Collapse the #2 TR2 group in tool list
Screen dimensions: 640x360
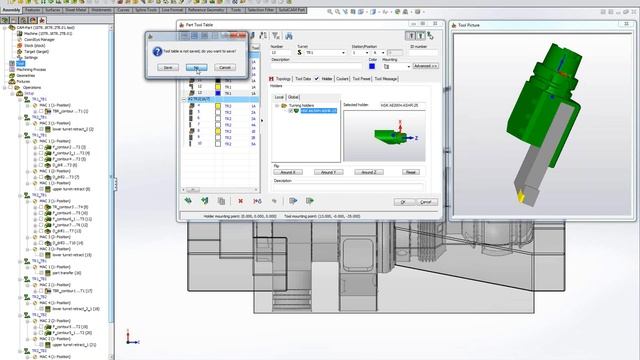pos(184,99)
